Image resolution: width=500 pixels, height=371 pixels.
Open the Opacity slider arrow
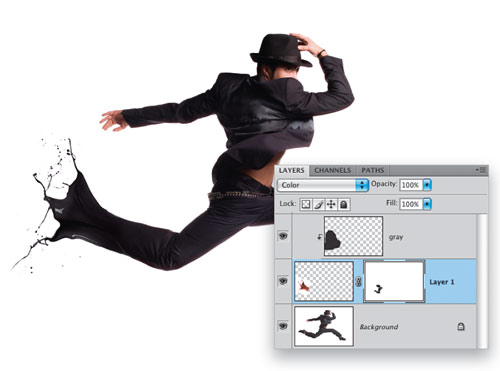pyautogui.click(x=427, y=185)
